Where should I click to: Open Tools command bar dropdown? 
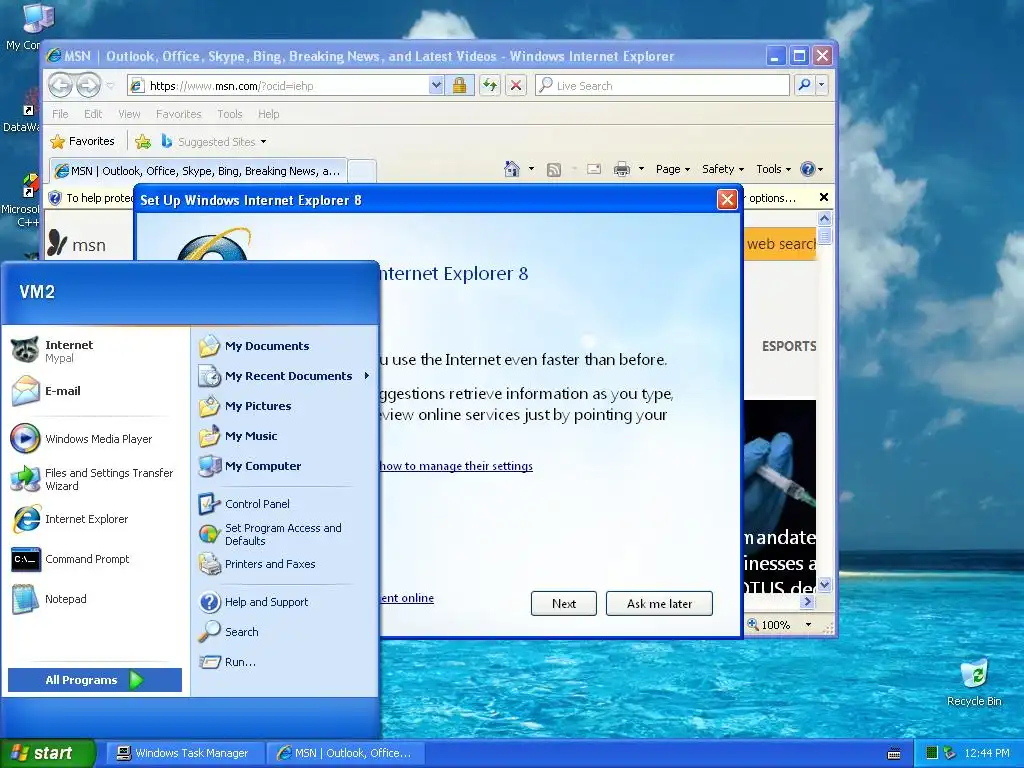pyautogui.click(x=773, y=169)
